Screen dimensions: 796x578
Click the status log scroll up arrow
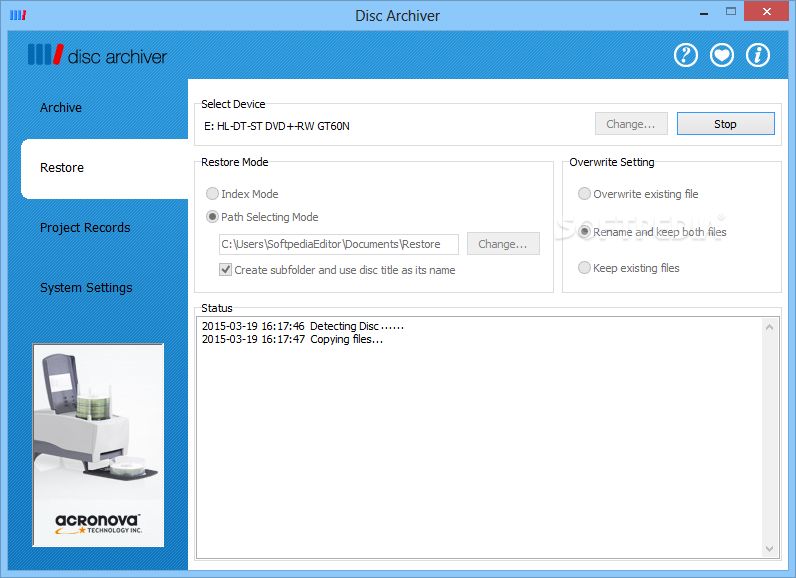770,327
